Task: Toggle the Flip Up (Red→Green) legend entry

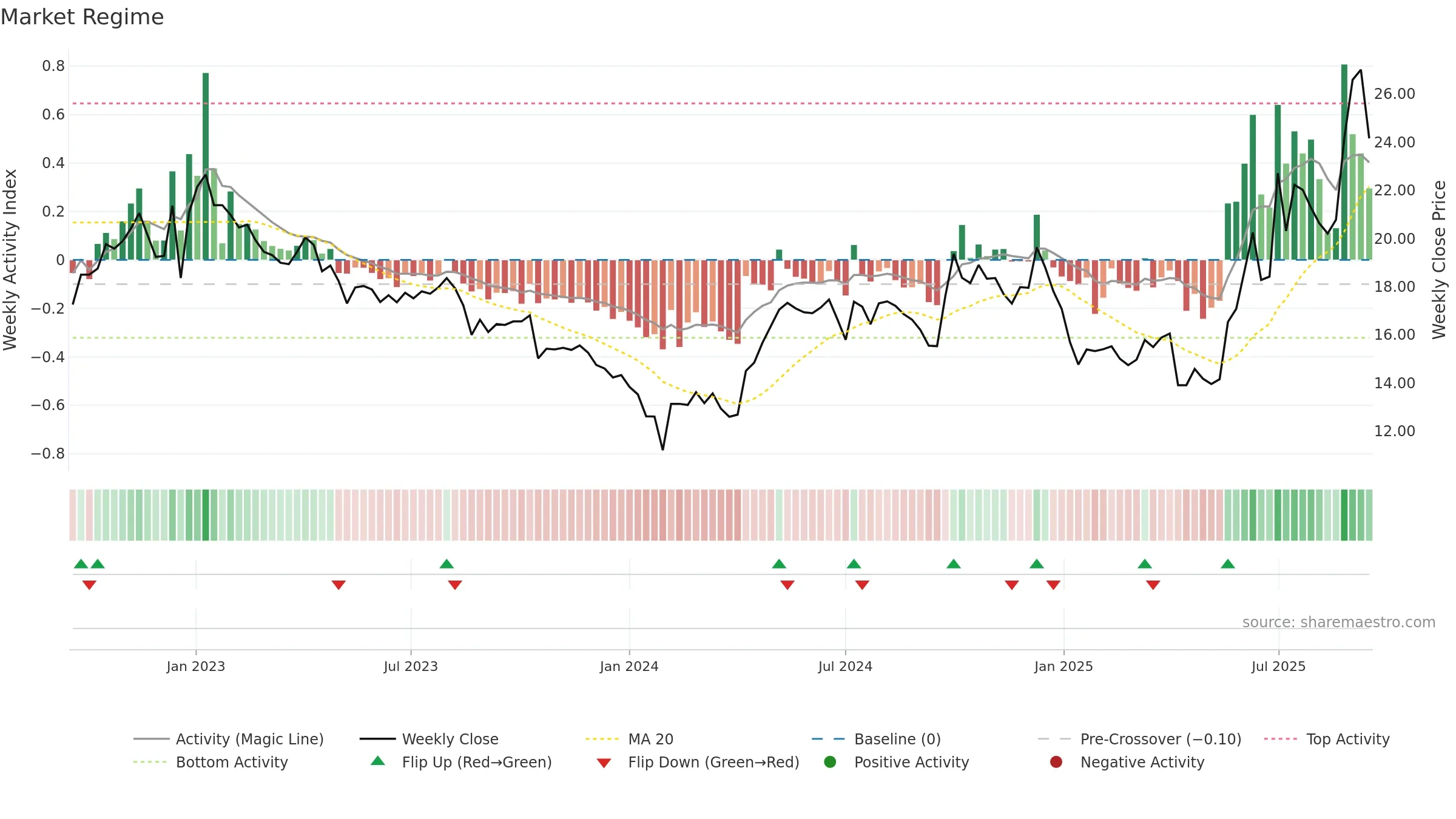Action: (461, 762)
